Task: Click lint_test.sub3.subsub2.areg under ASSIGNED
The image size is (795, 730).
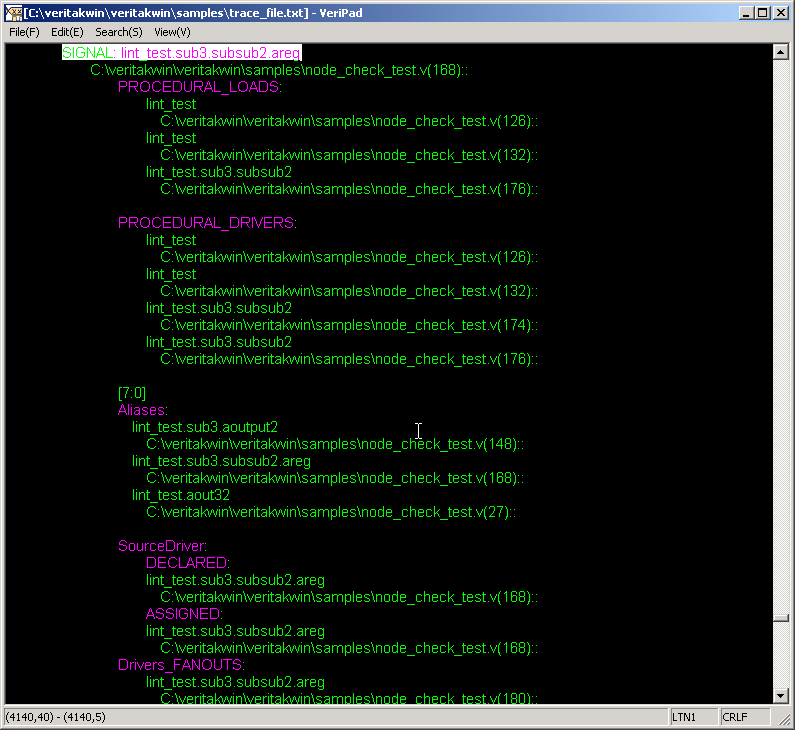Action: (x=236, y=631)
